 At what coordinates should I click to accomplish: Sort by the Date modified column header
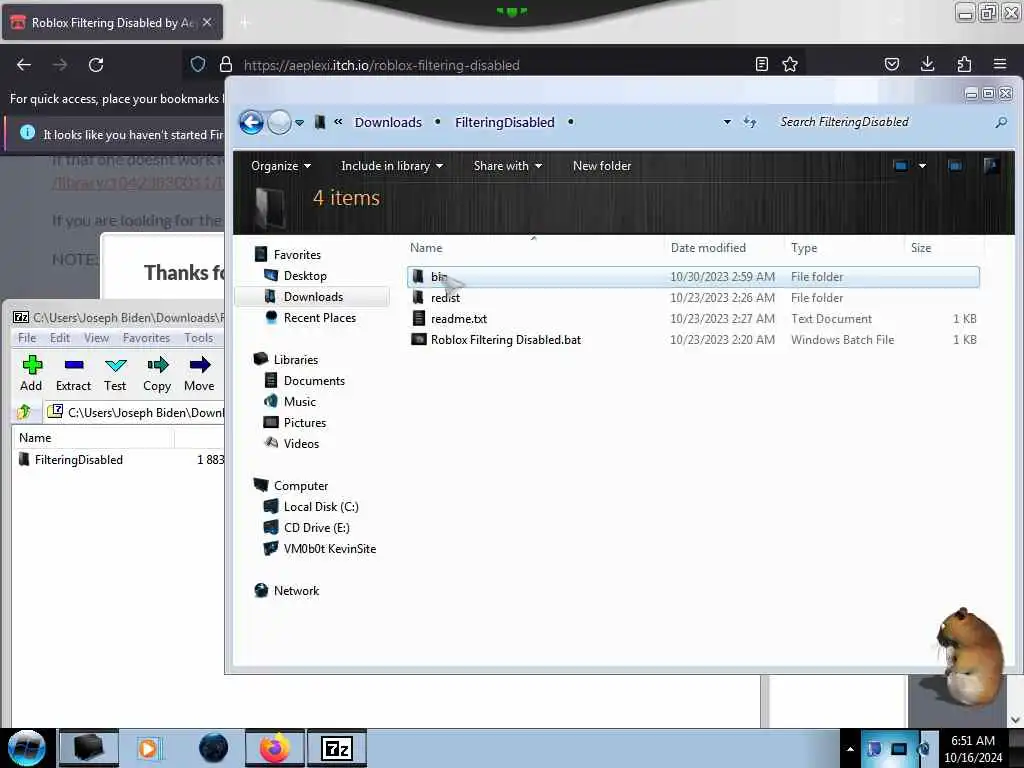pos(724,248)
